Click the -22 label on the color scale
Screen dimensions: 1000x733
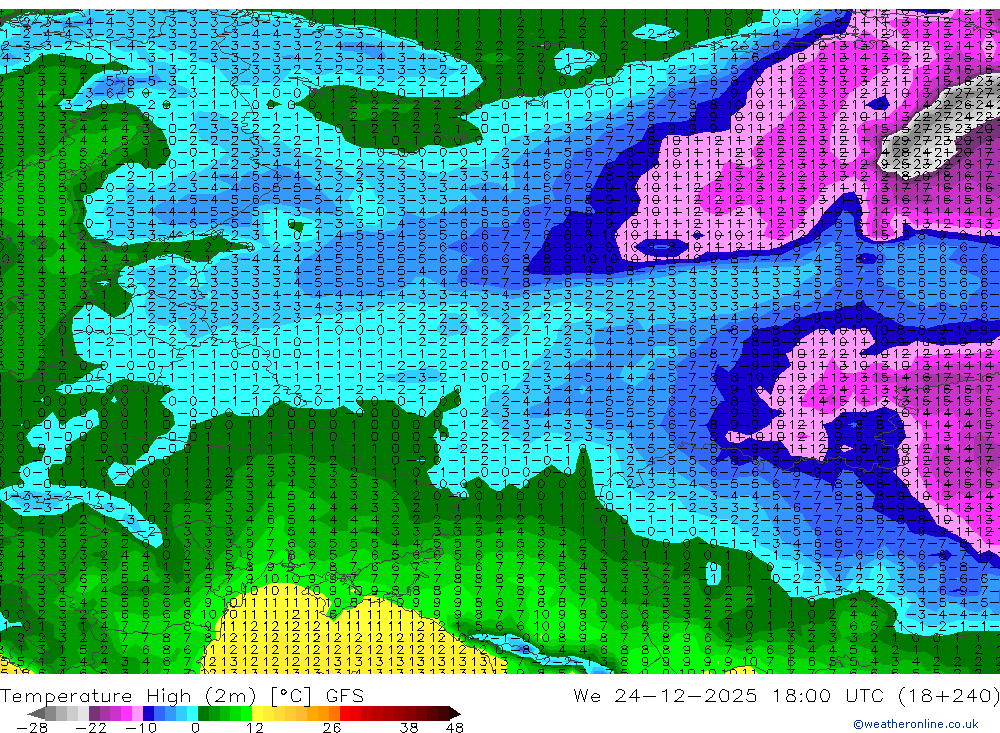pyautogui.click(x=91, y=727)
